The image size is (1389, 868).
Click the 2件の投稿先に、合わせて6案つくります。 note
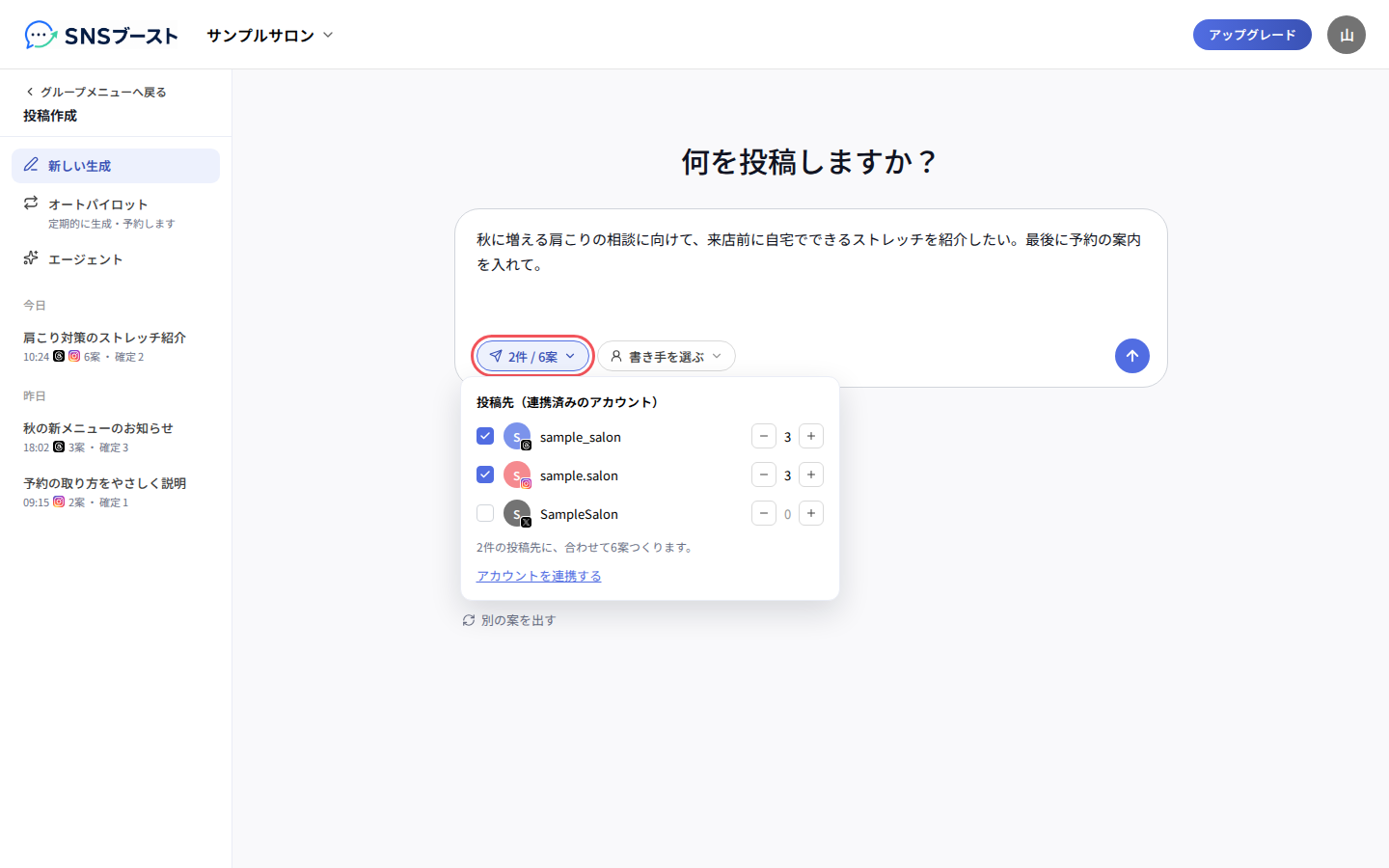(x=586, y=547)
